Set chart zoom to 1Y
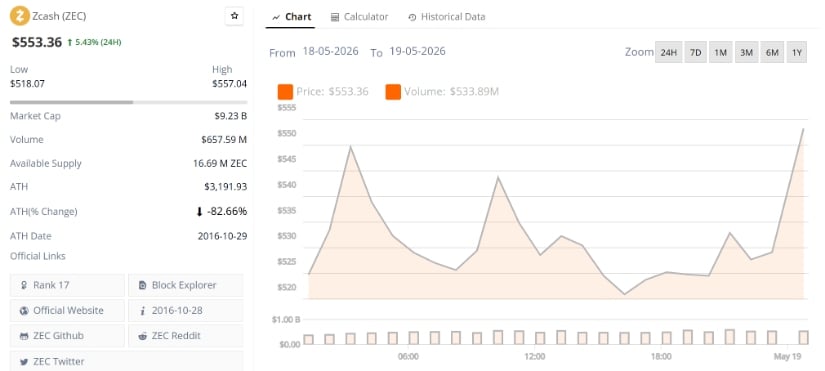Screen dimensions: 825x371 click(797, 53)
